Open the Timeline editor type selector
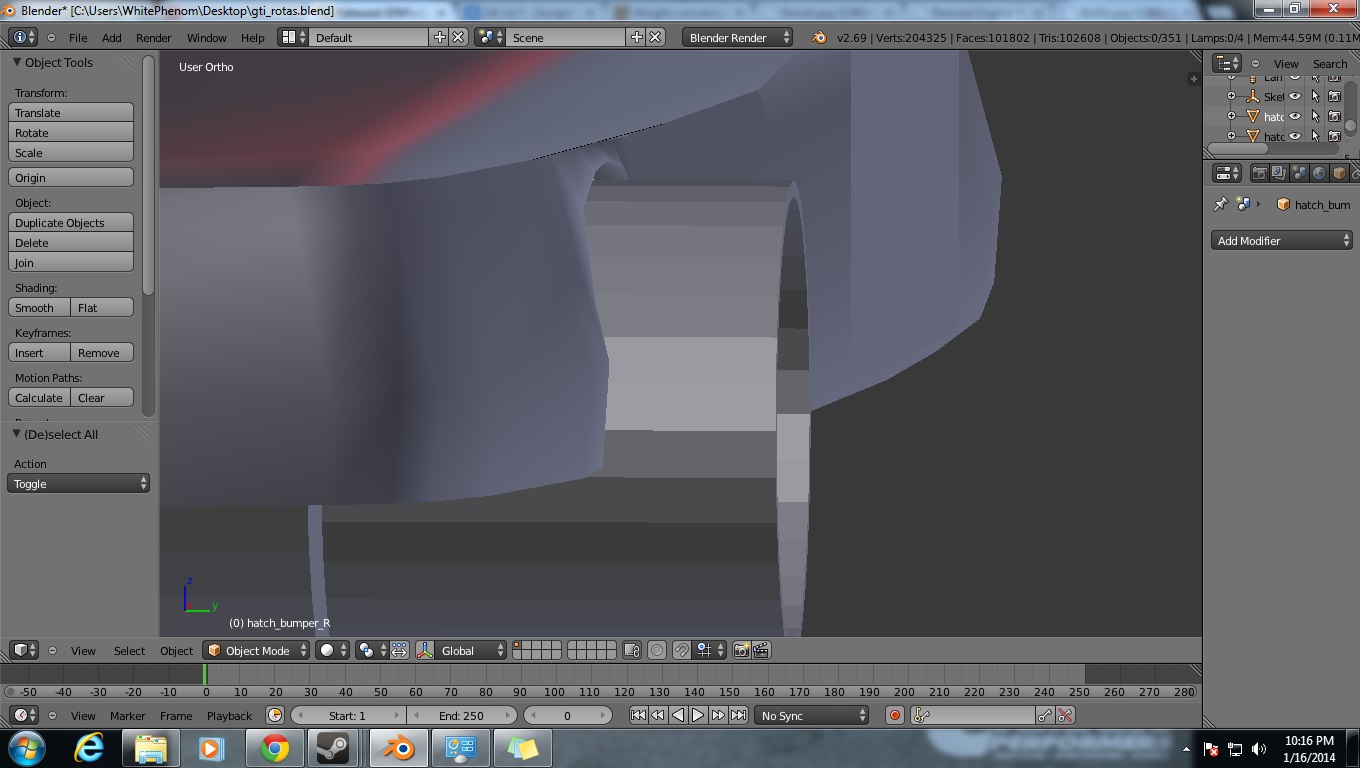 coord(23,715)
